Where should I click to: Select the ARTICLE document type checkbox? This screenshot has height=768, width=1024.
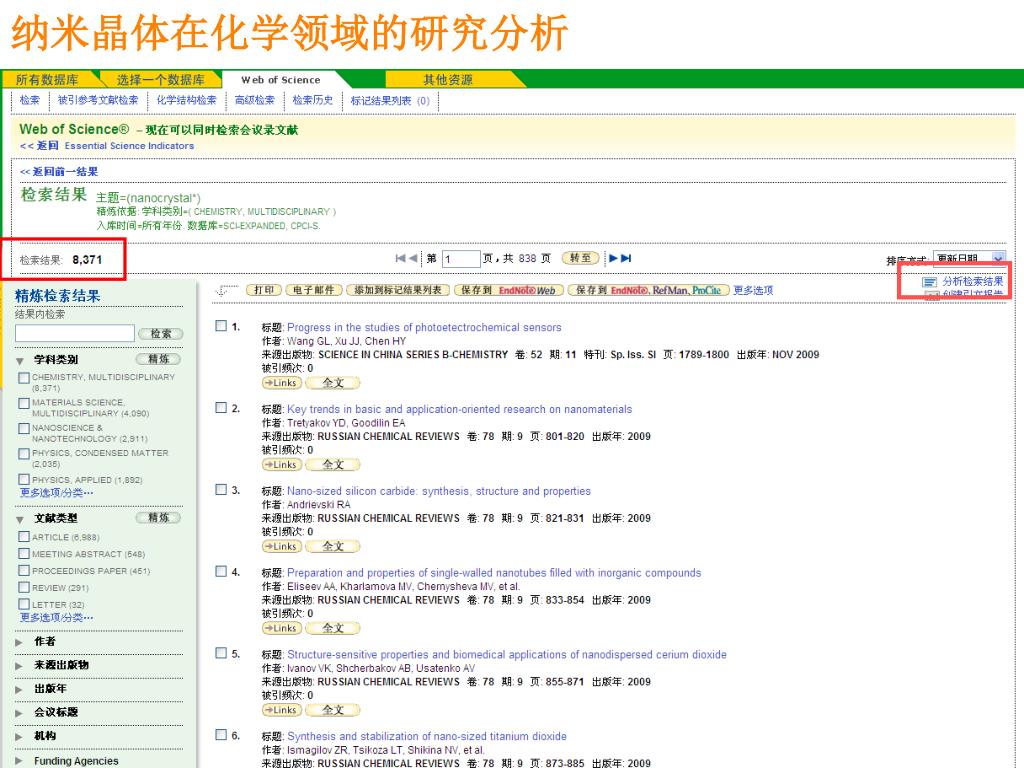coord(24,537)
